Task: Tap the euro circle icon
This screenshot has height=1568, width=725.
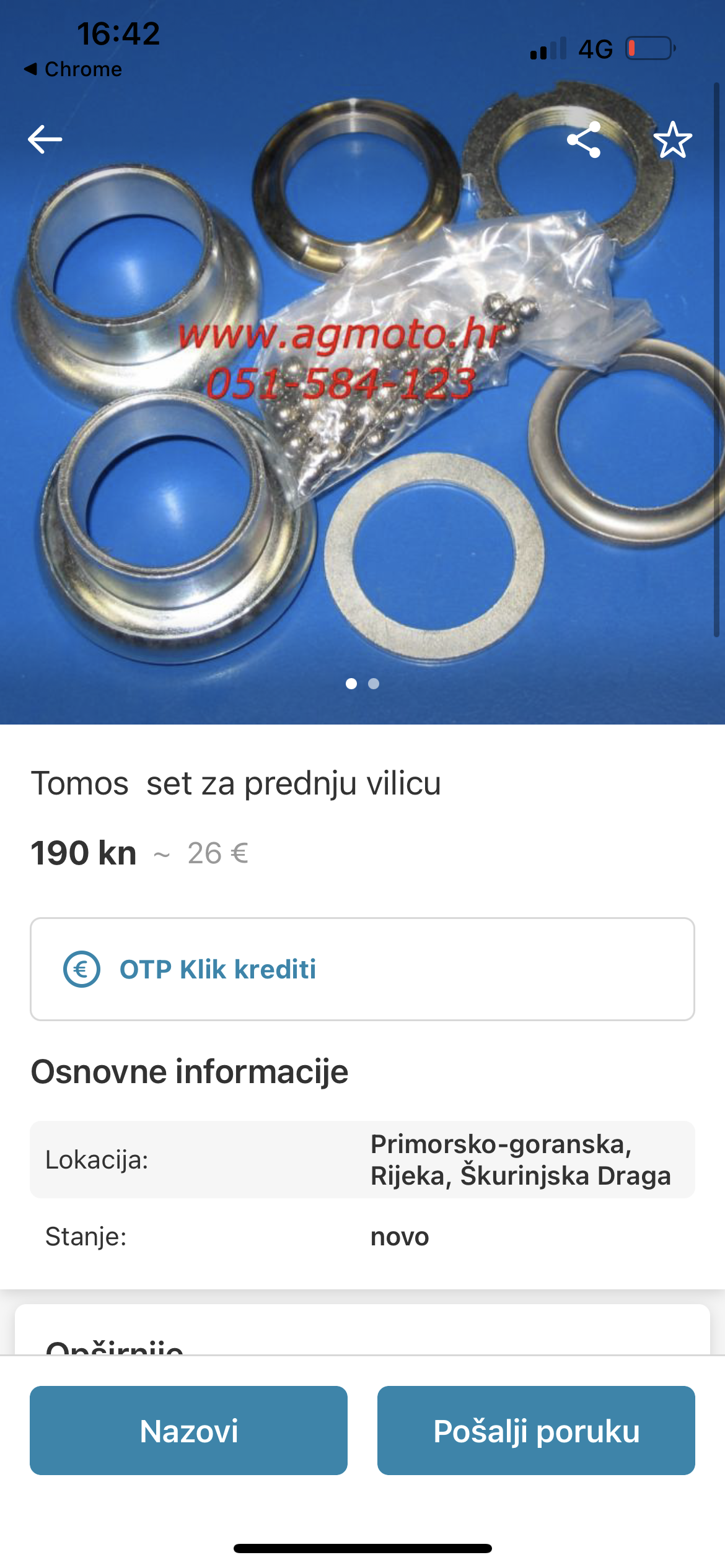Action: tap(82, 969)
